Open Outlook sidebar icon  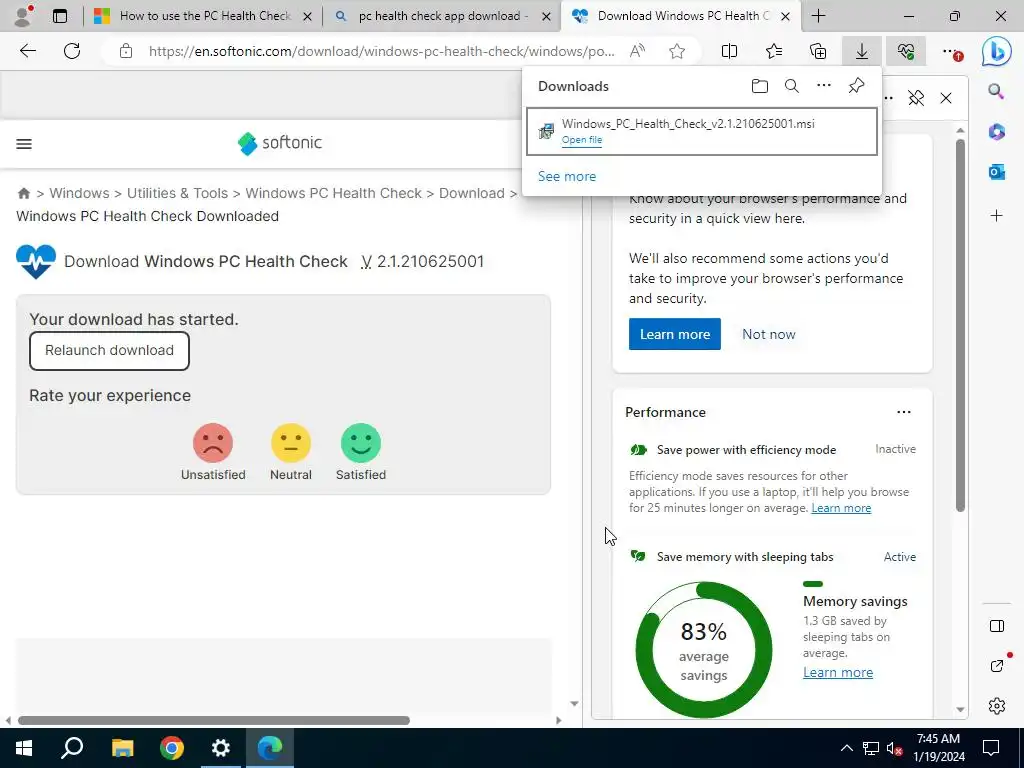(x=996, y=172)
